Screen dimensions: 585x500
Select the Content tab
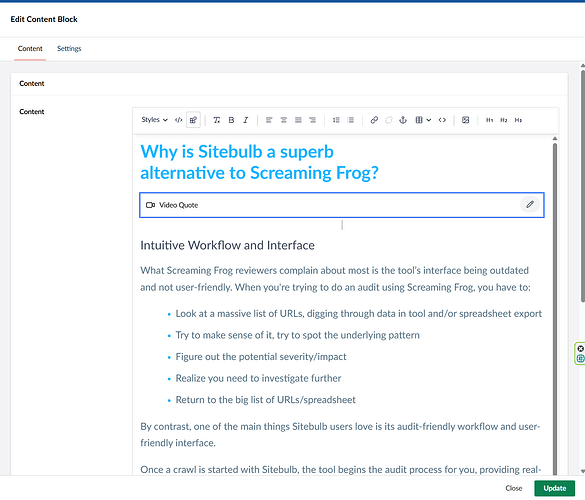30,49
